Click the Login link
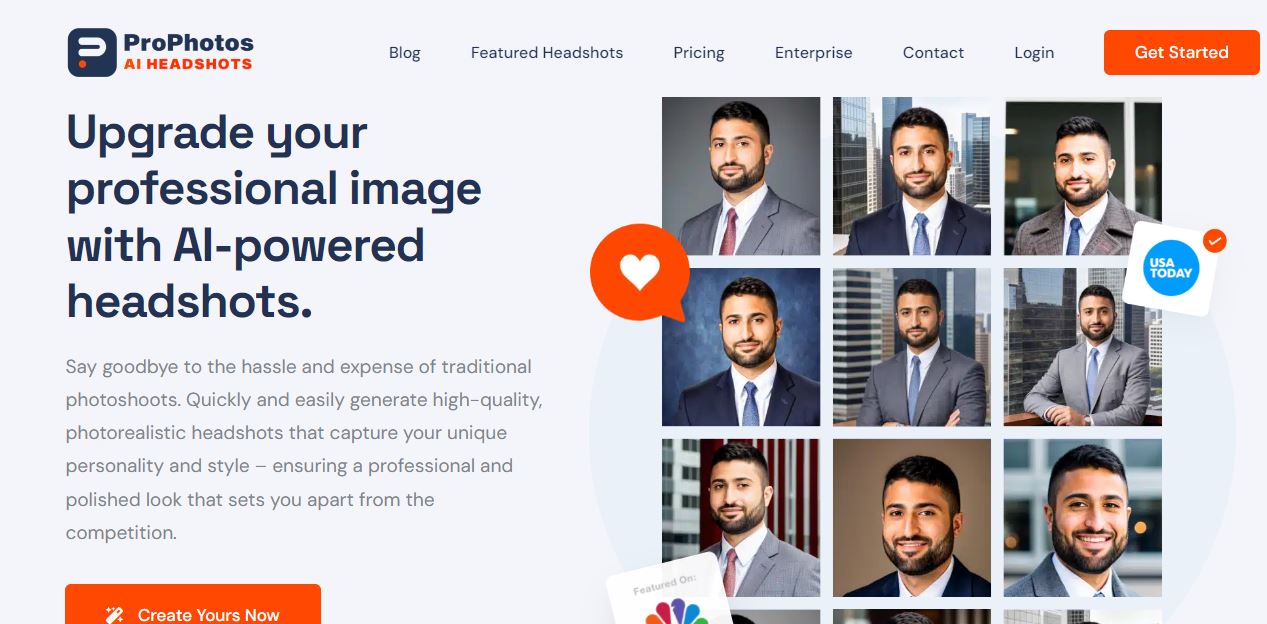Screen dimensions: 1267x624 1034,53
